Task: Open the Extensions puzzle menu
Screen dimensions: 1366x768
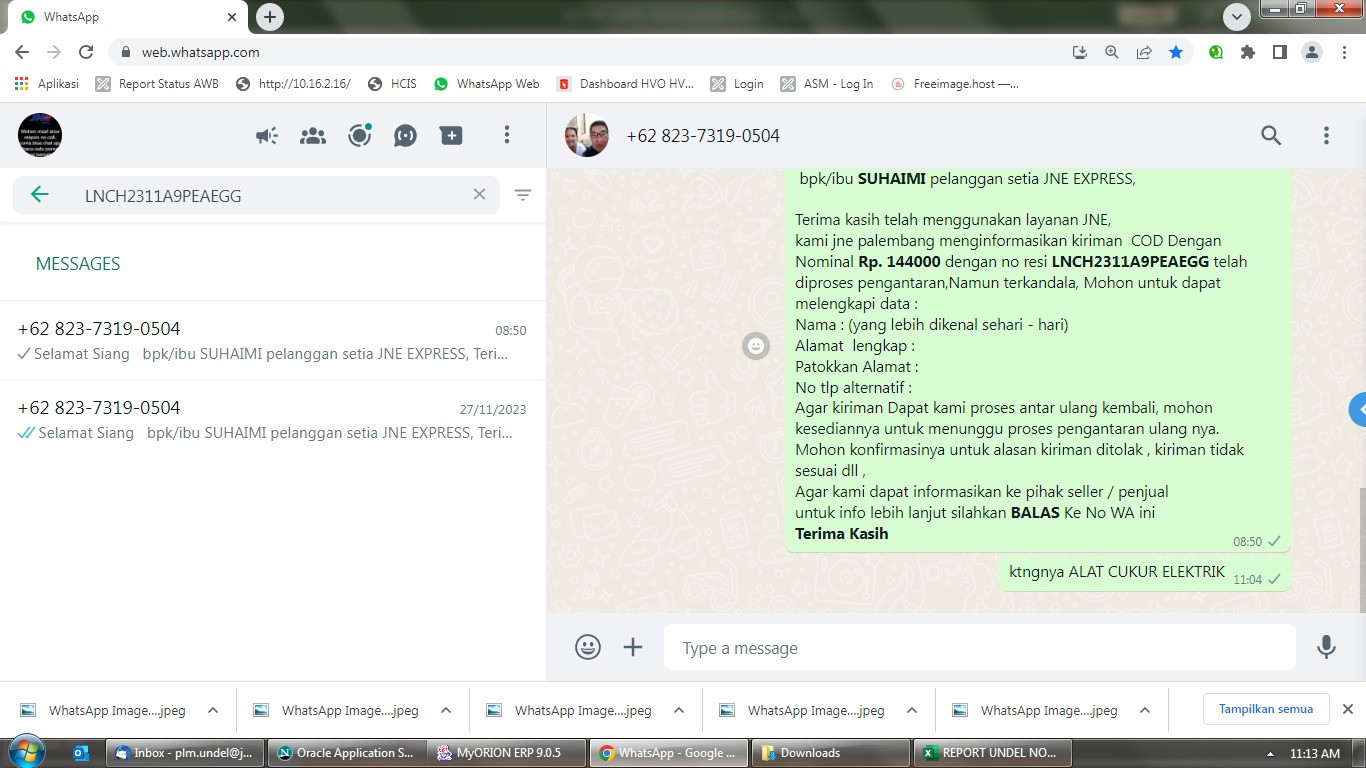Action: tap(1248, 52)
